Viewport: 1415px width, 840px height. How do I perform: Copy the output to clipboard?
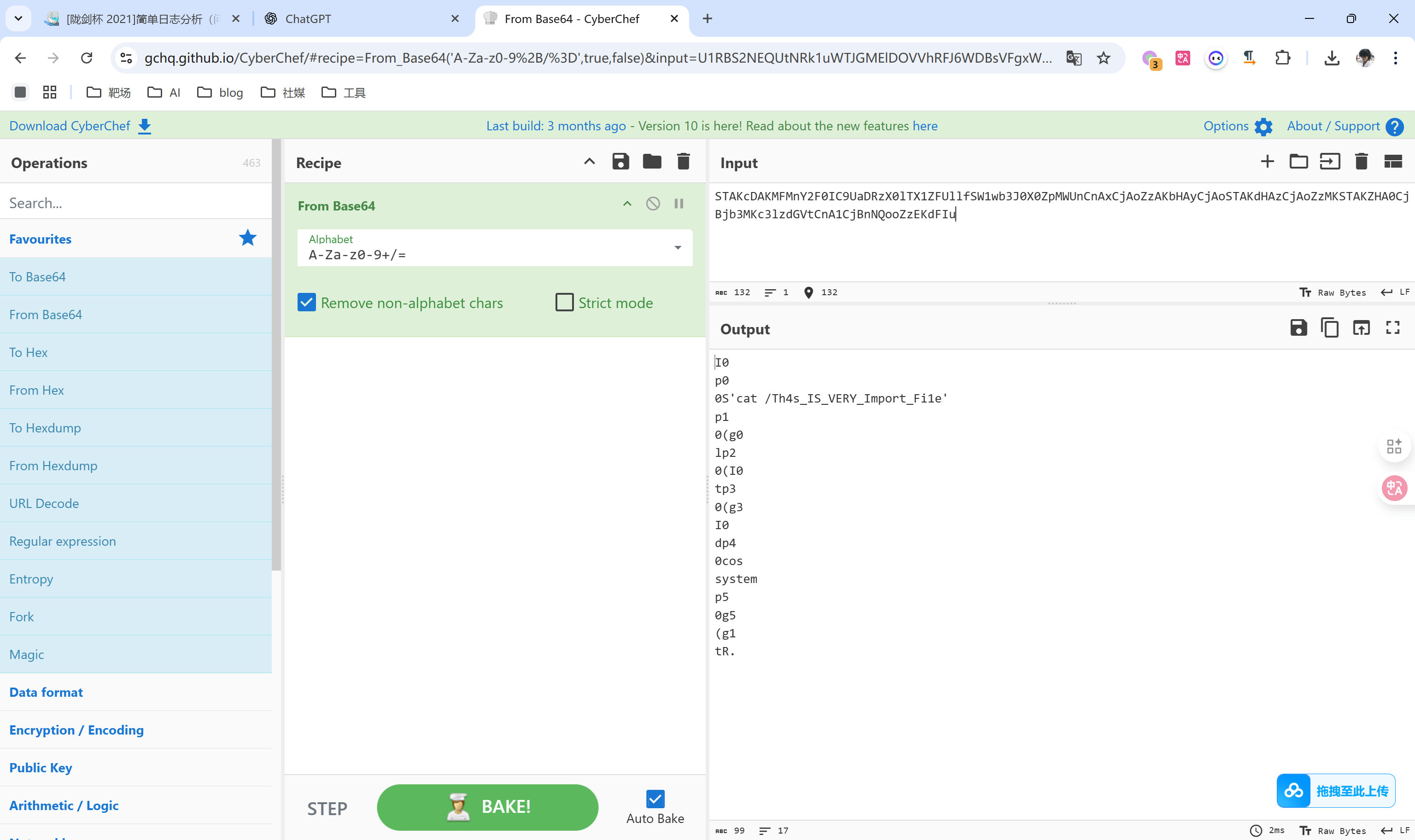(x=1329, y=328)
